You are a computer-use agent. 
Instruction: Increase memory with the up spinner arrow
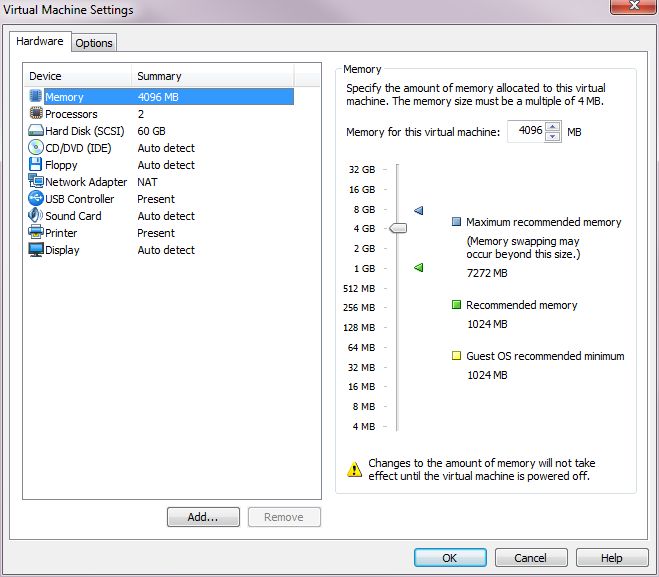(553, 126)
